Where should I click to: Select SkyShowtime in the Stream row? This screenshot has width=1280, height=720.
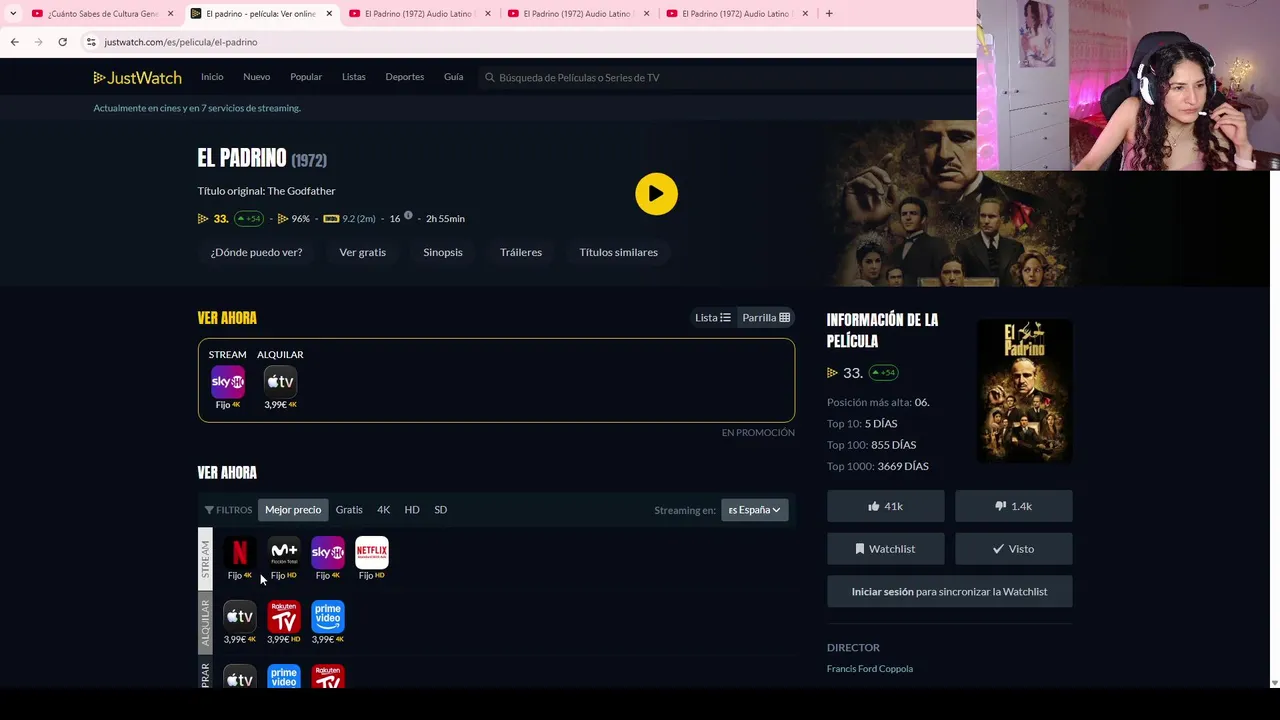pyautogui.click(x=328, y=552)
